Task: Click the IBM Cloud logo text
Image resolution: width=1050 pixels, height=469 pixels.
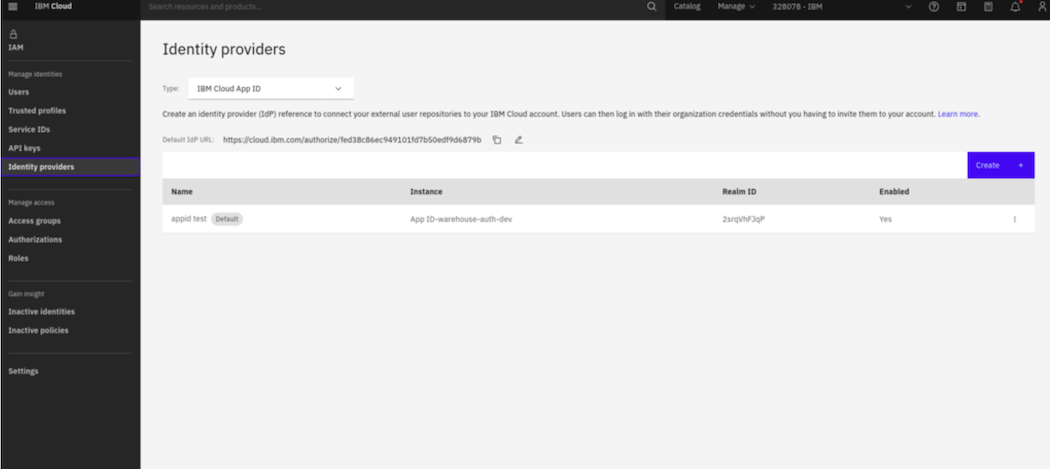Action: coord(53,7)
